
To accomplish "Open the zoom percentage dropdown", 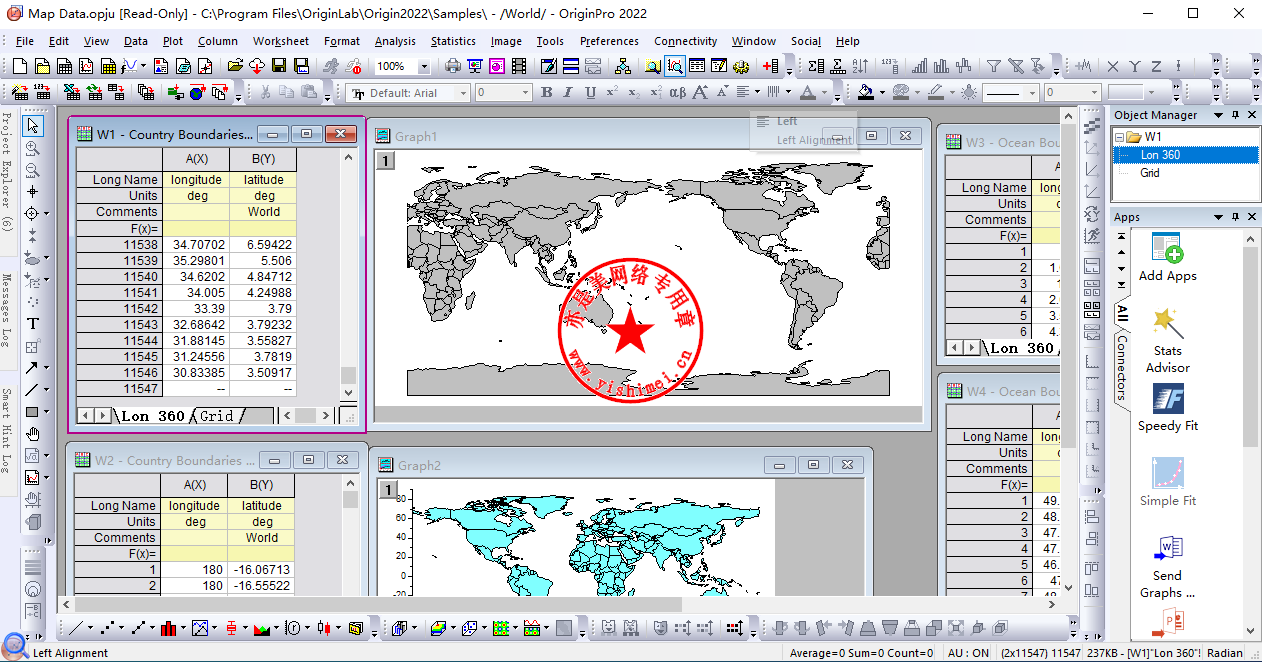I will 423,66.
